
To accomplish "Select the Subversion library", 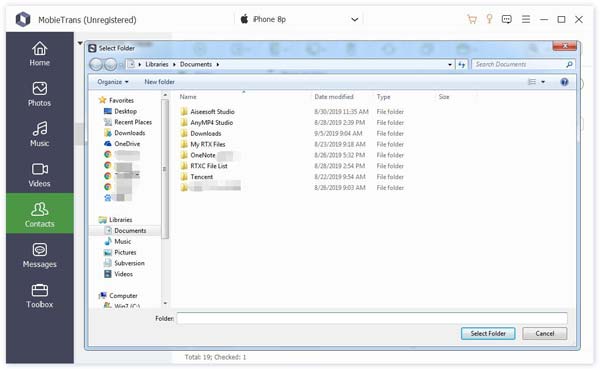I will coord(125,263).
